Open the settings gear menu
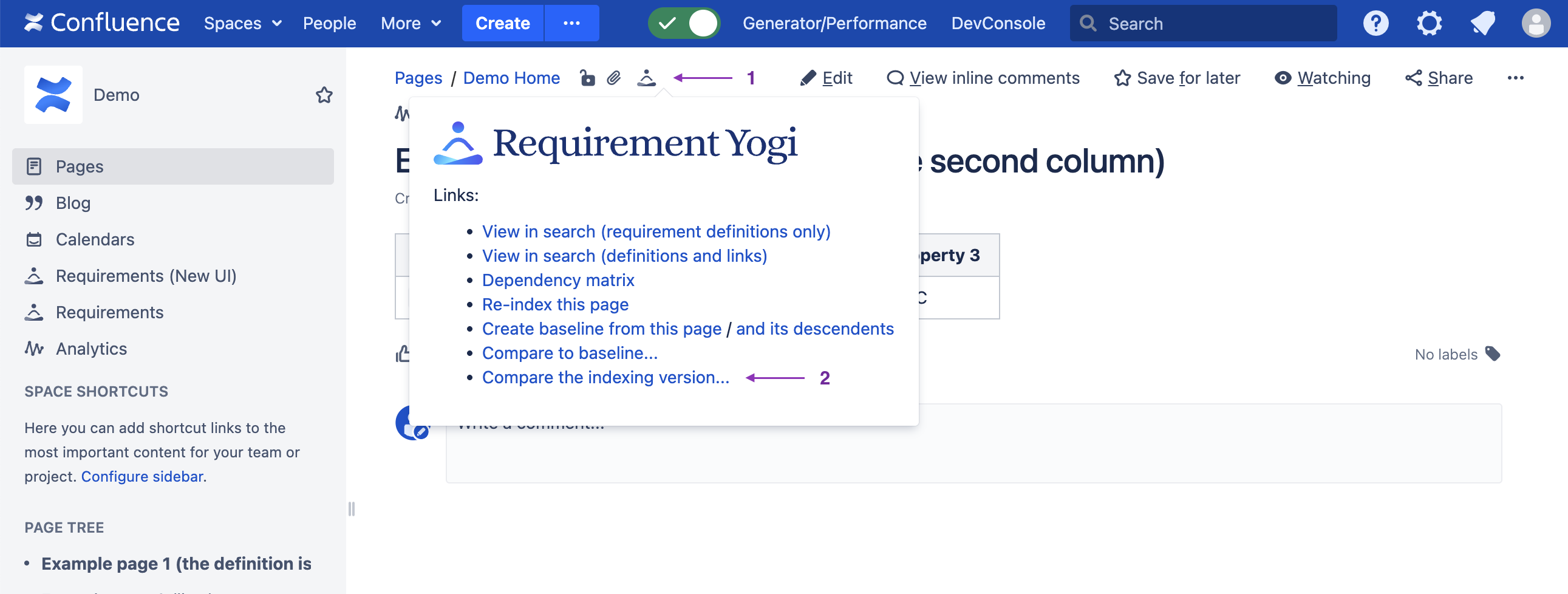Image resolution: width=1568 pixels, height=594 pixels. coord(1428,24)
